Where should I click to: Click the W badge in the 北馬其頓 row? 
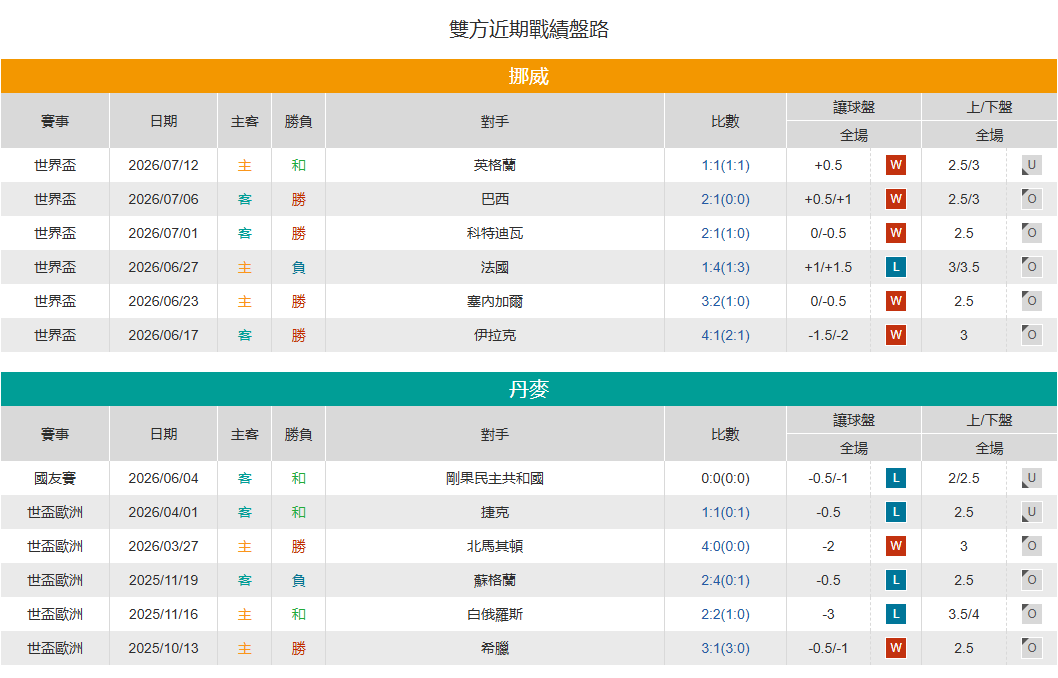[895, 546]
